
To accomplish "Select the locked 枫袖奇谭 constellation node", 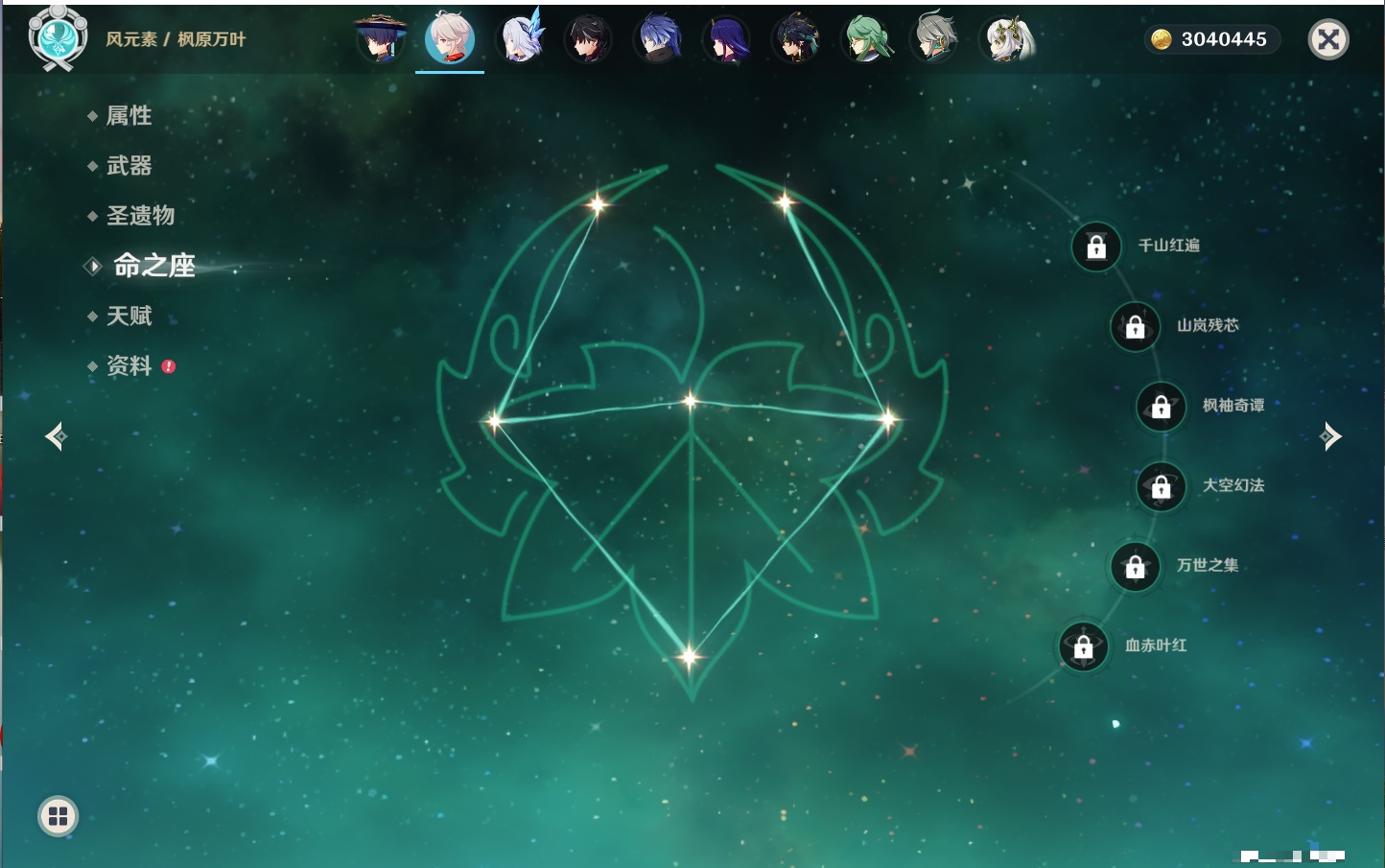I will [x=1162, y=407].
